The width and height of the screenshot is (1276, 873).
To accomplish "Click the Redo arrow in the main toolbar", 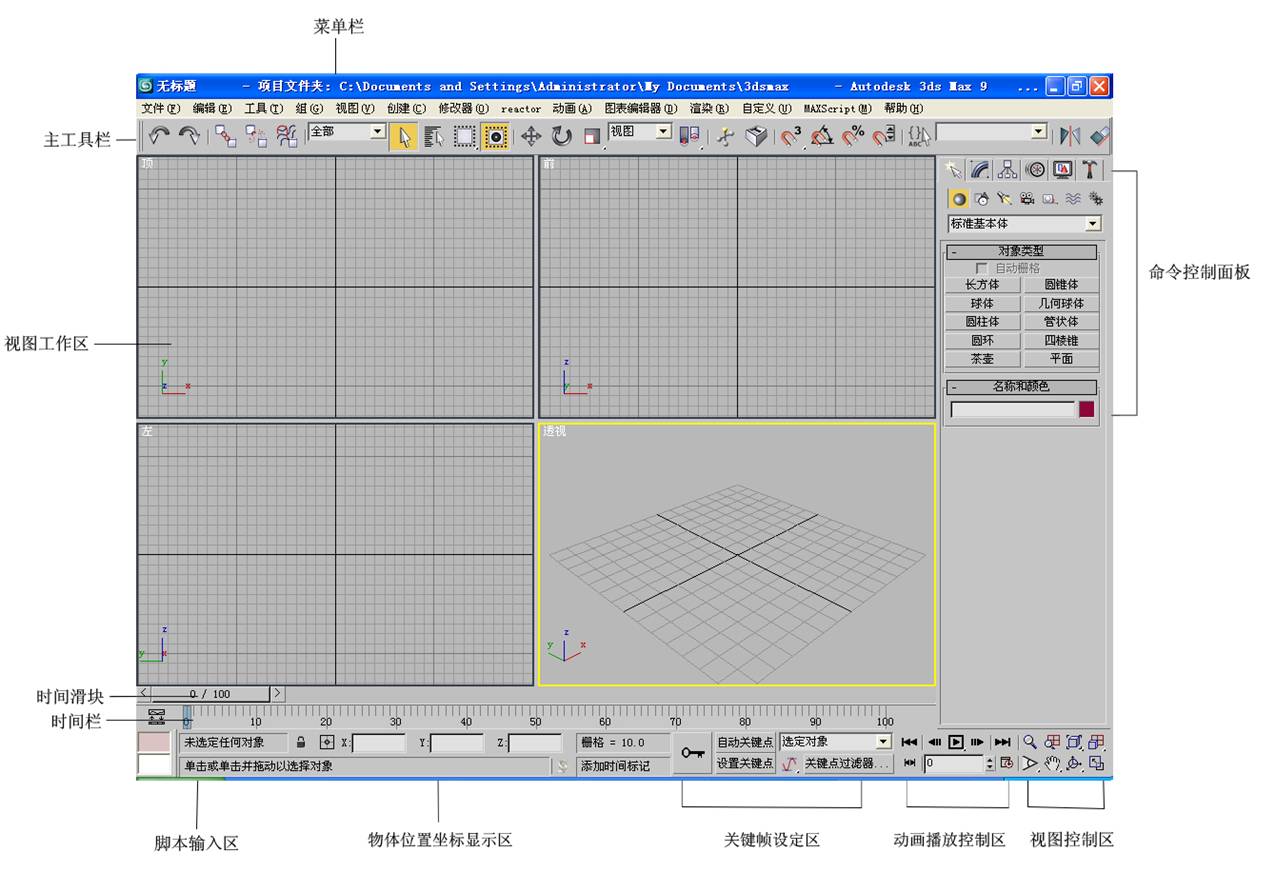I will click(x=189, y=137).
